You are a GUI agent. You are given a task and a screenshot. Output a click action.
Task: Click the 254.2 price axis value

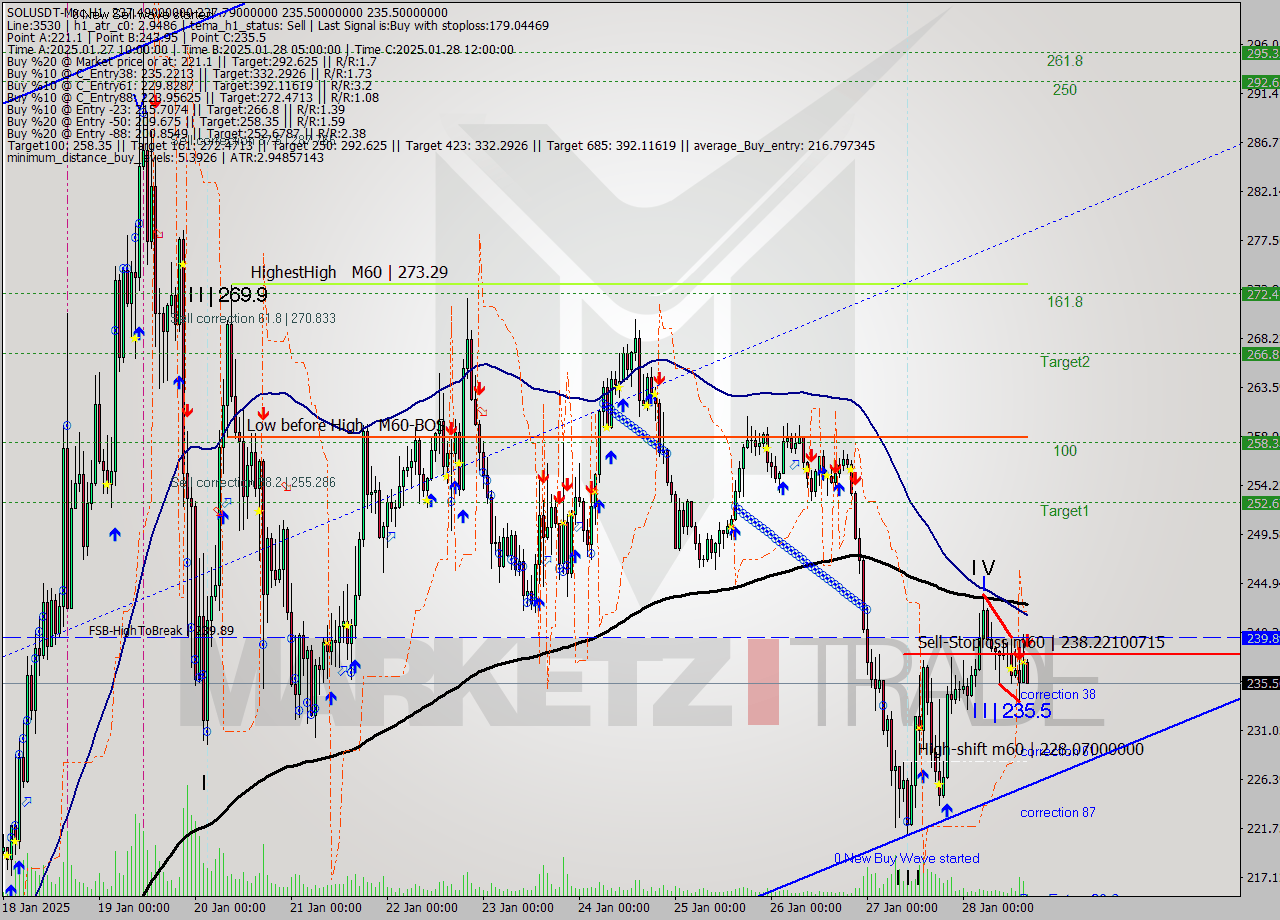pos(1264,485)
